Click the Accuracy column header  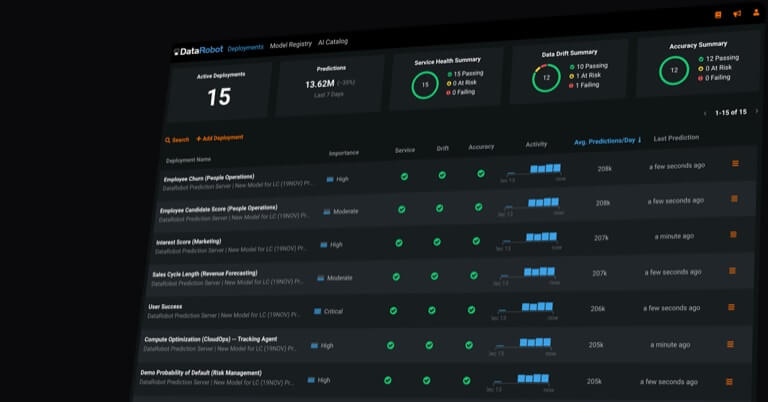(x=481, y=146)
